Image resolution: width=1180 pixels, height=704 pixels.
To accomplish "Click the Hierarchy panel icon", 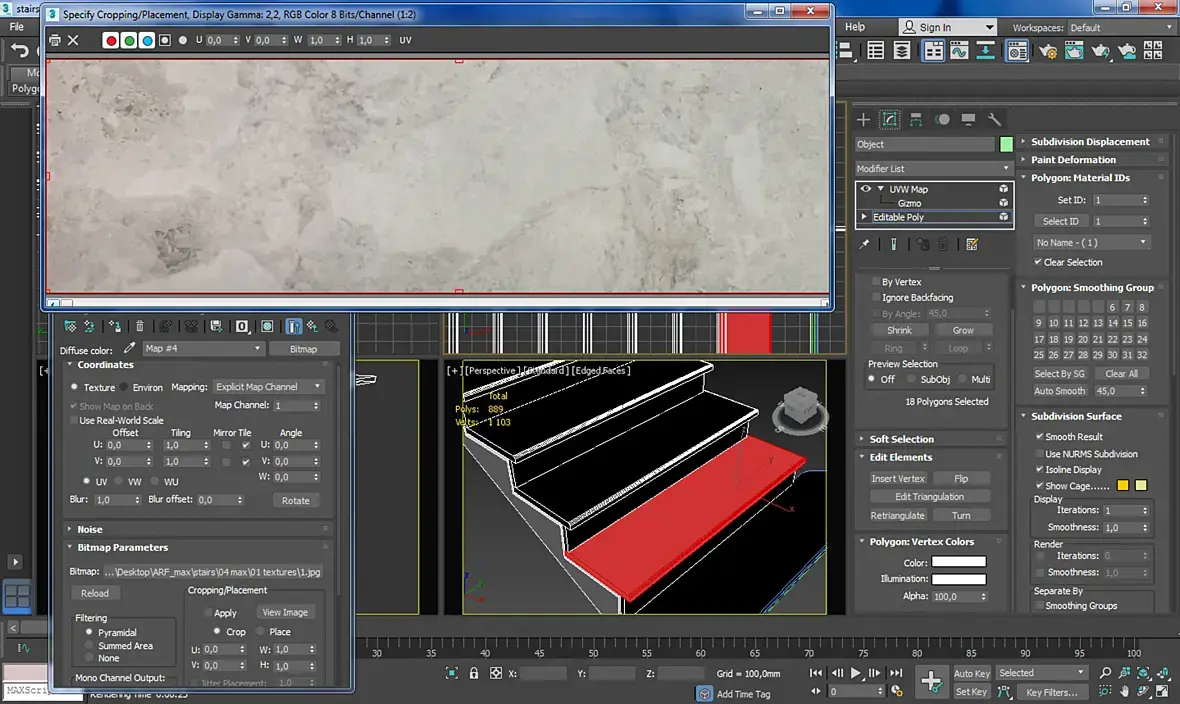I will (x=916, y=120).
